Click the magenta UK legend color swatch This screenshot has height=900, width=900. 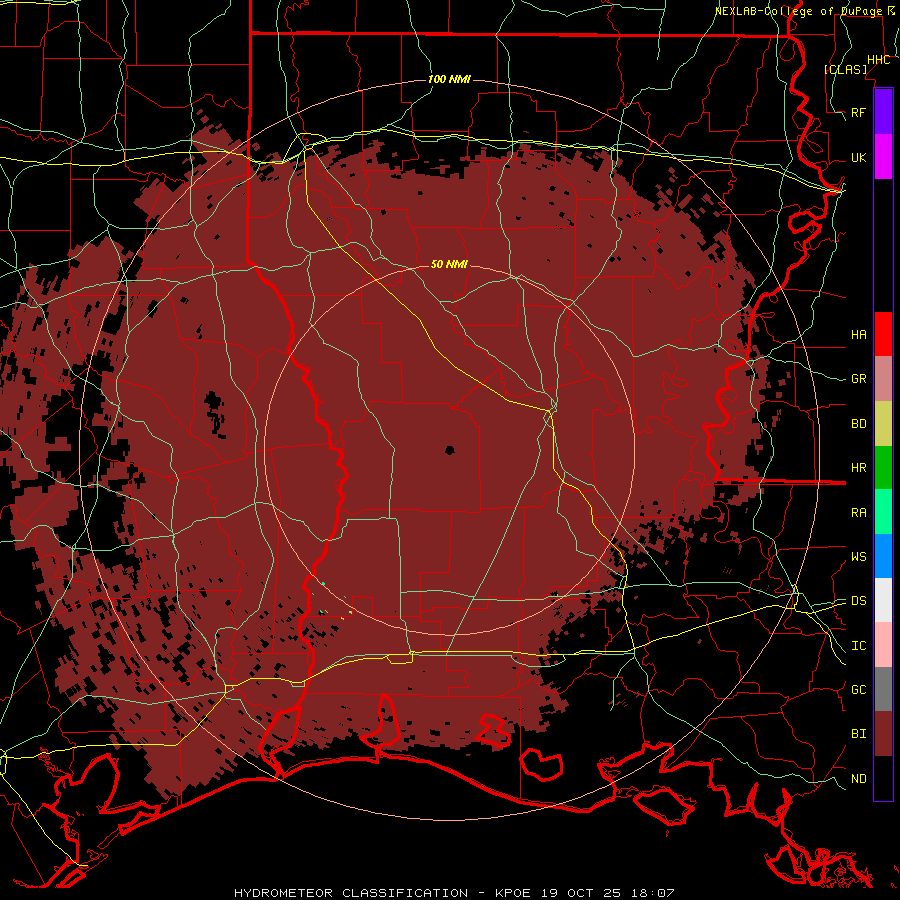click(883, 157)
